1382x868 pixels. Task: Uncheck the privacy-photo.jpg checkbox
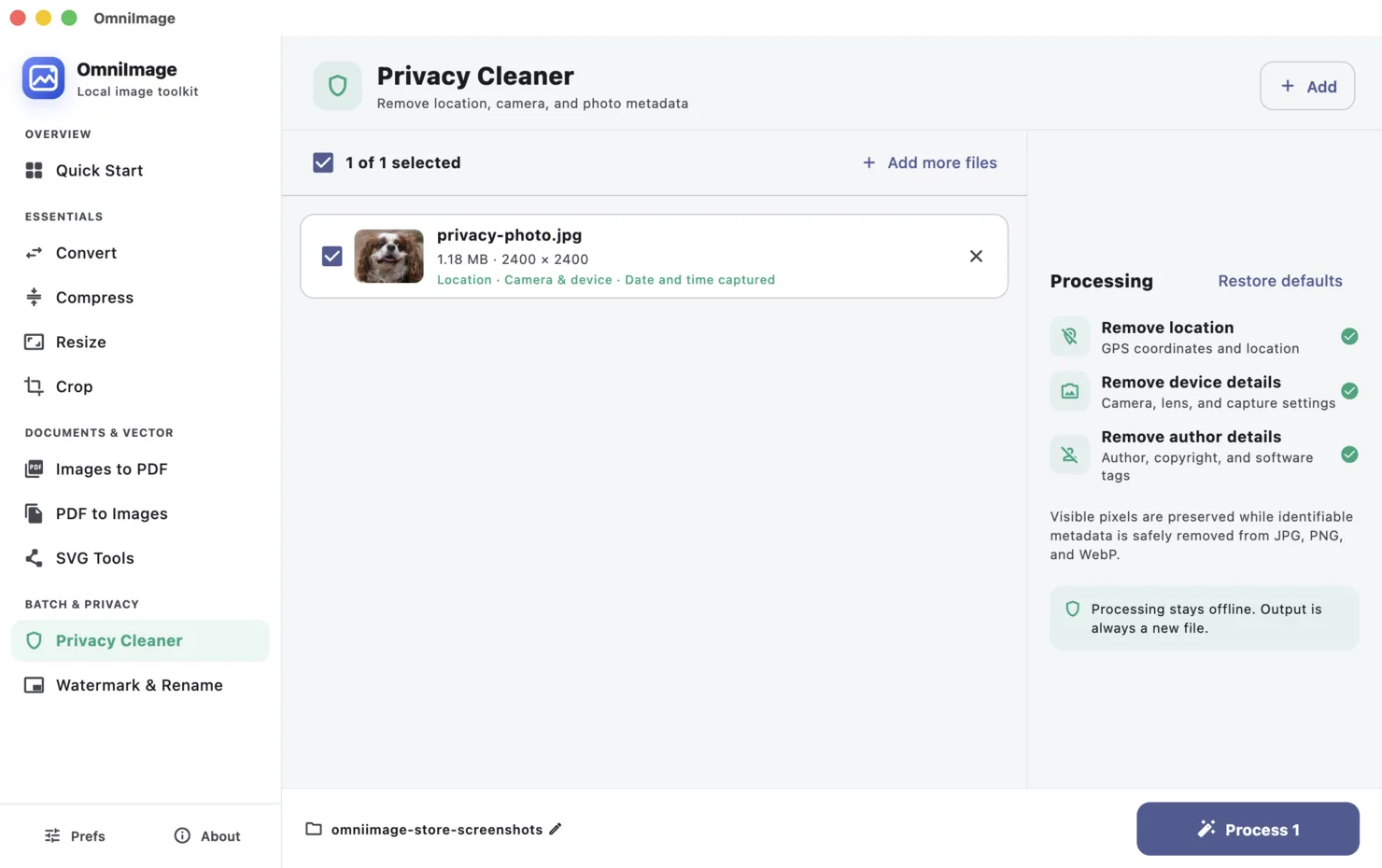click(331, 256)
